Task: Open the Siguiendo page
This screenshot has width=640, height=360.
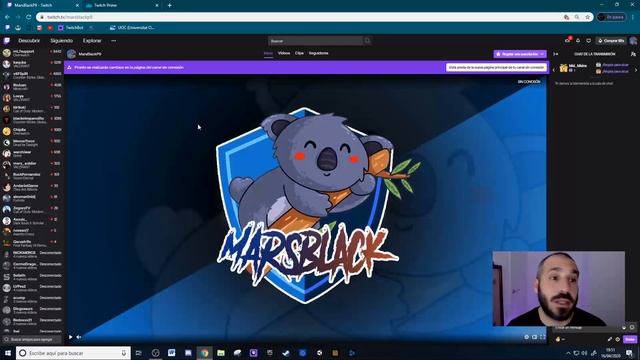Action: 62,41
